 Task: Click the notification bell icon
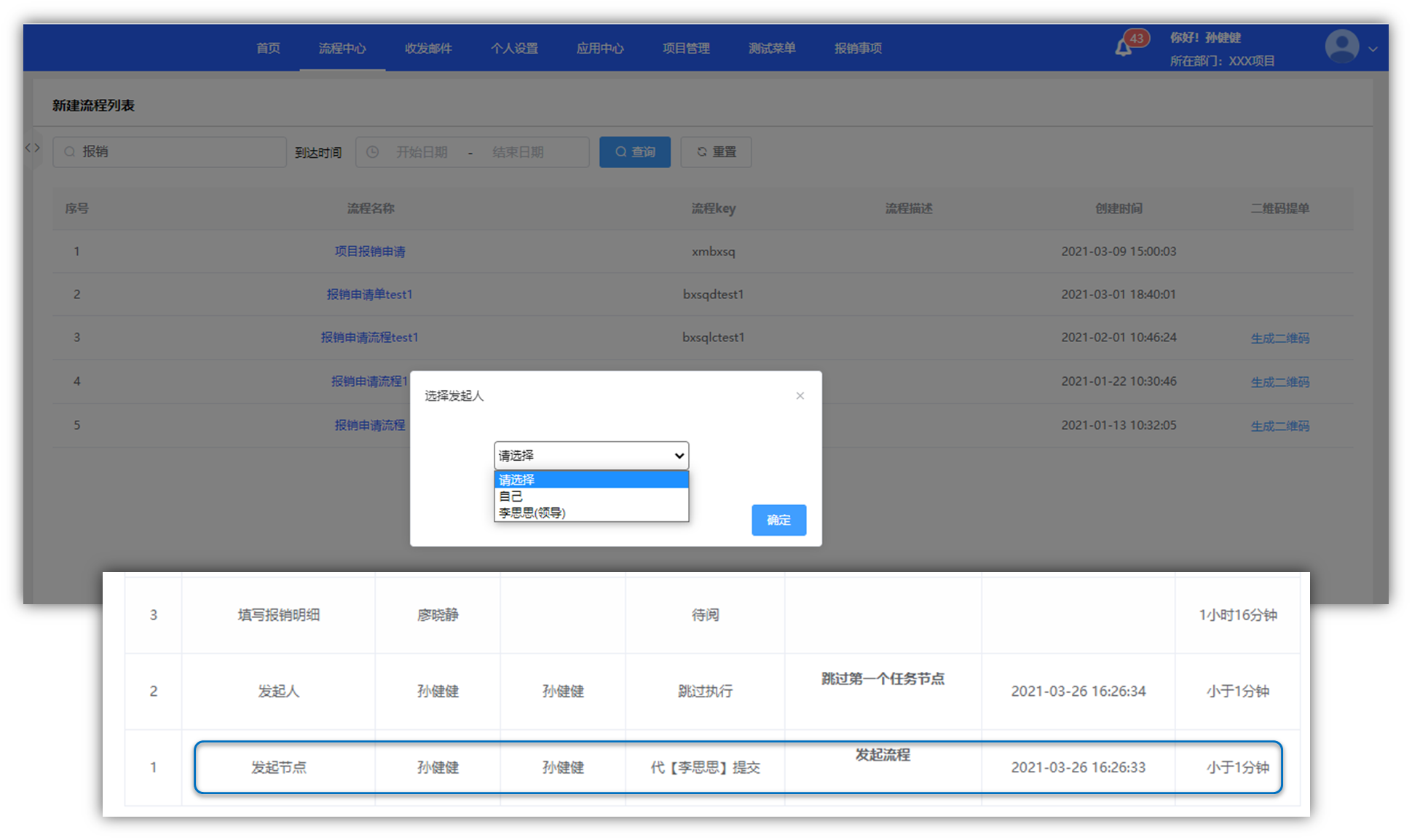1123,49
